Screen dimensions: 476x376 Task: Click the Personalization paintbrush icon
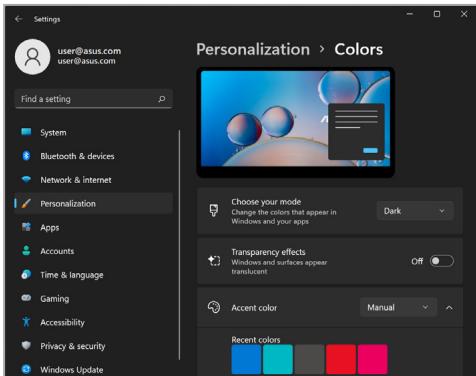[26, 203]
